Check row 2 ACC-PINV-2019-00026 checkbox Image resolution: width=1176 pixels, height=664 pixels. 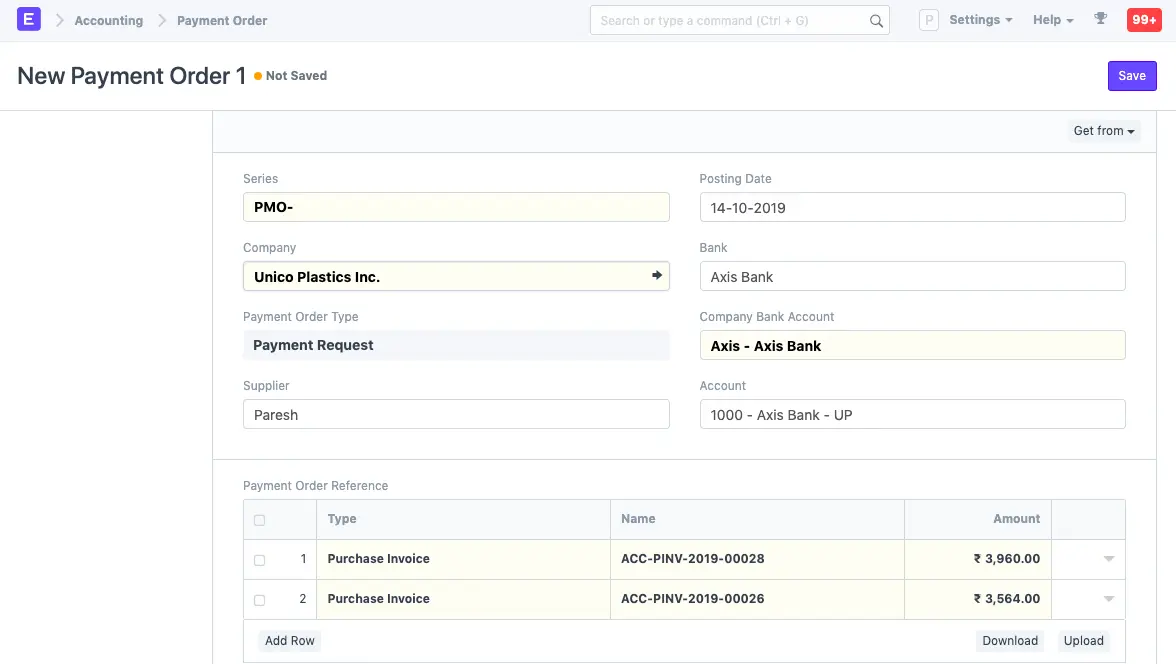[260, 599]
